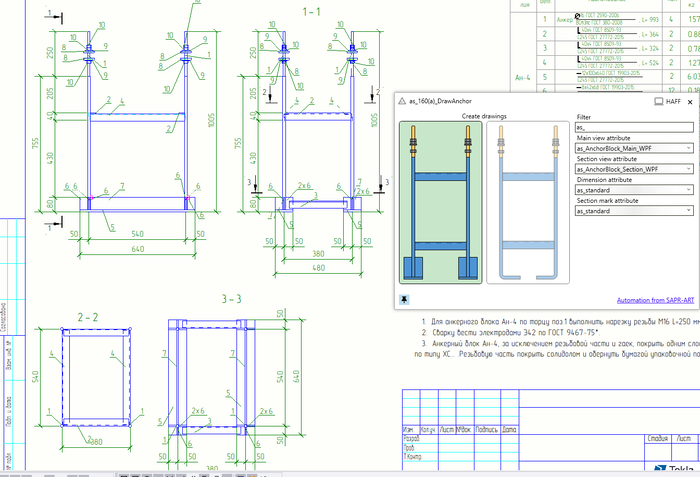Click the warning triangle icon in title bar
Image resolution: width=700 pixels, height=477 pixels.
pyautogui.click(x=400, y=101)
